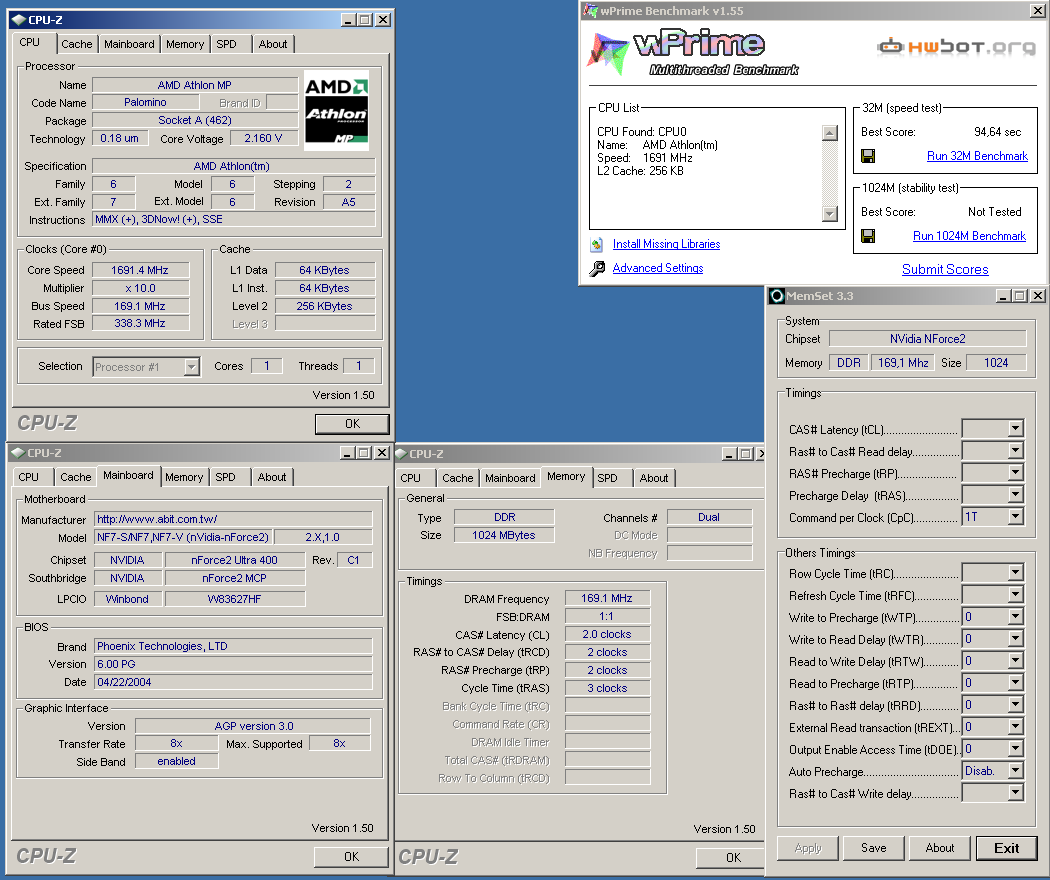Click OK in the Memory CPU-Z window
Image resolution: width=1050 pixels, height=880 pixels.
729,857
